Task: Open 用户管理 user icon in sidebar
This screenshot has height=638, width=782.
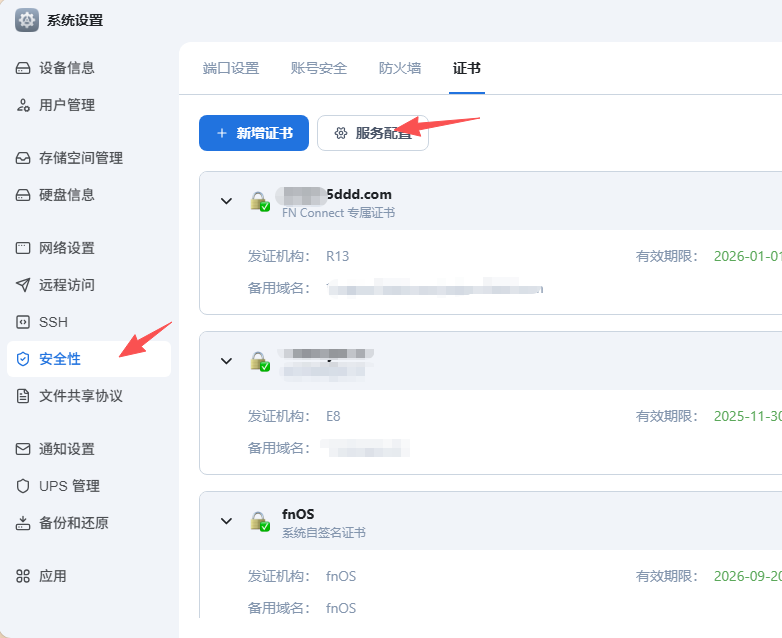Action: tap(23, 105)
